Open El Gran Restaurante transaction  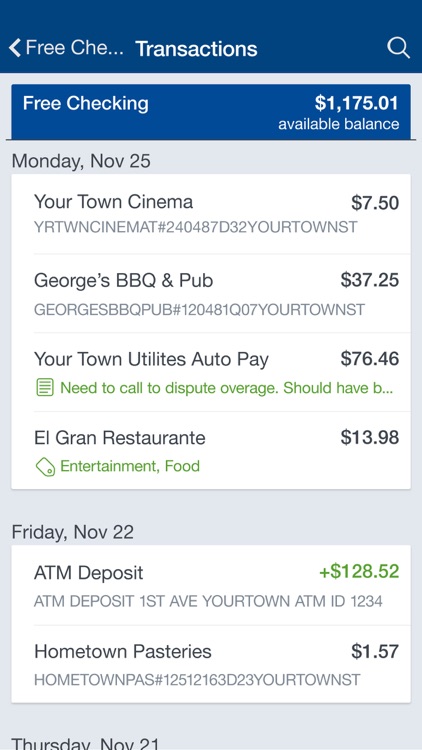pyautogui.click(x=211, y=451)
